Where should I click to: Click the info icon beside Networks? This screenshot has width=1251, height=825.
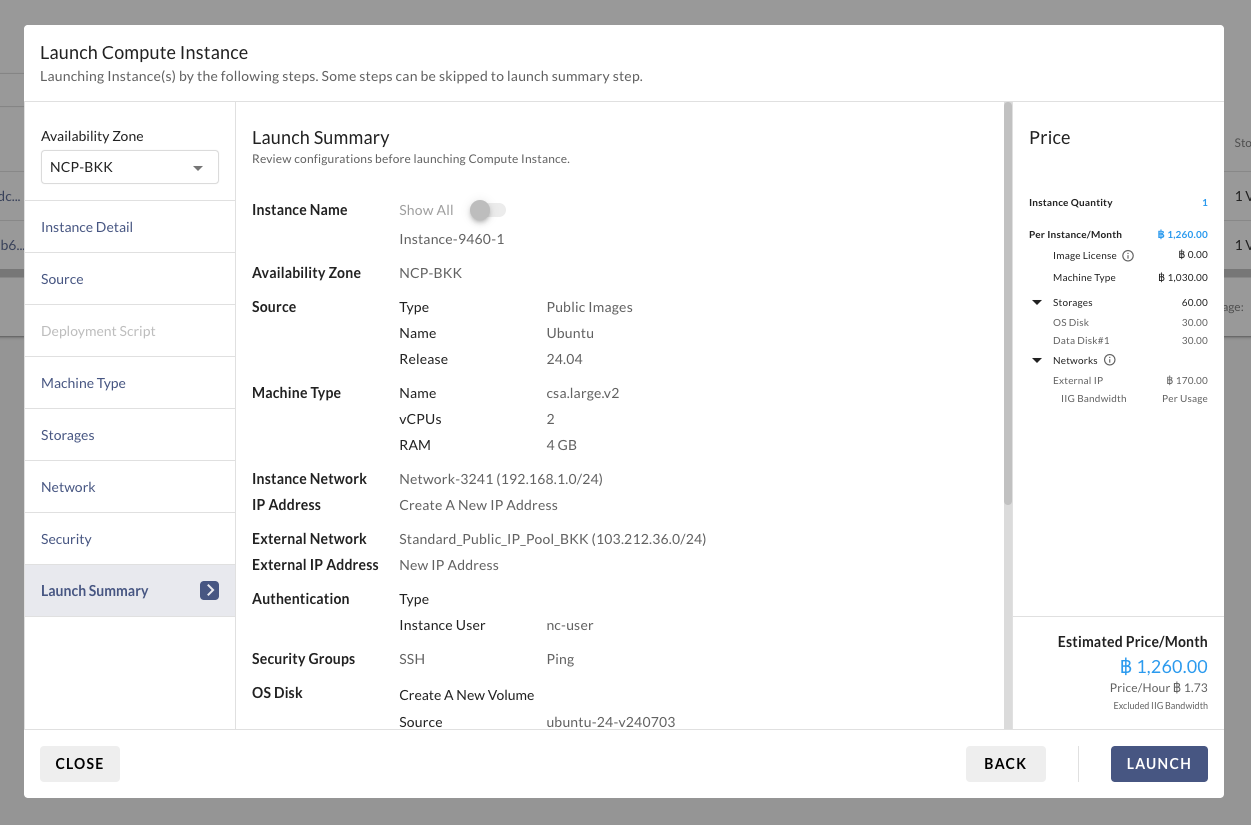tap(1110, 360)
